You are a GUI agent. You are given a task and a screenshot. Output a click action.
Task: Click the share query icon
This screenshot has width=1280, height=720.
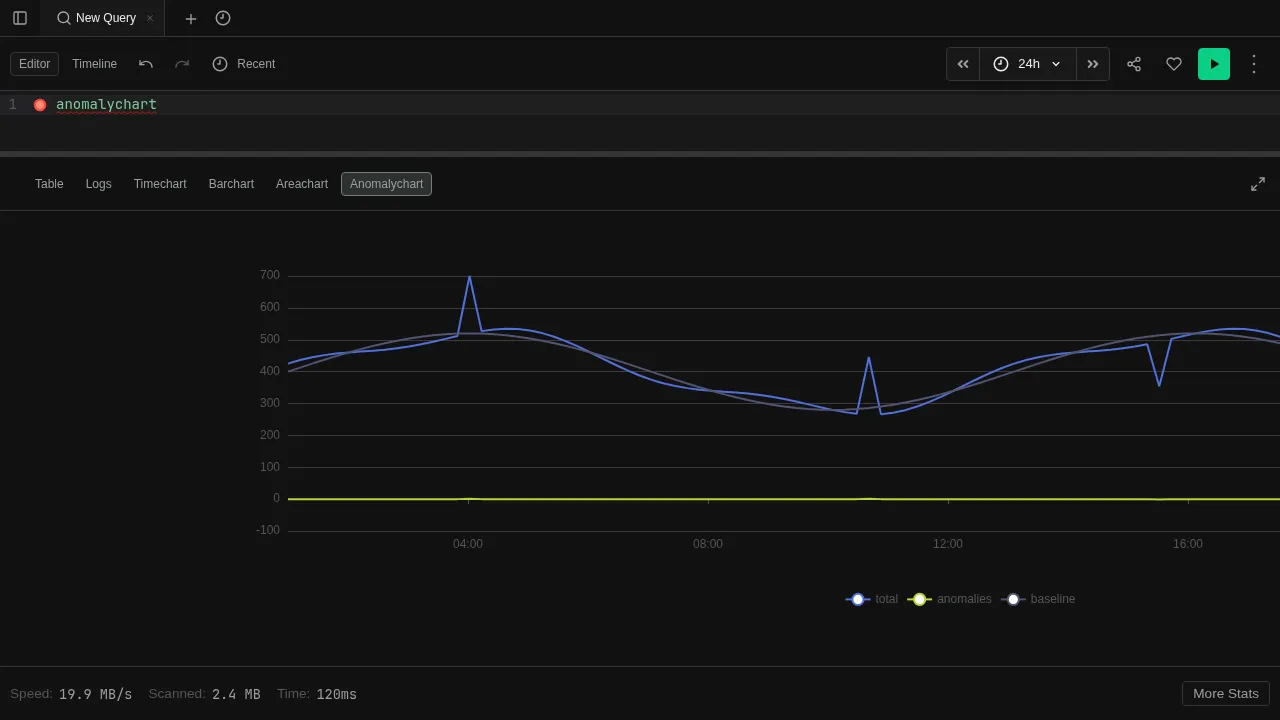click(1134, 63)
